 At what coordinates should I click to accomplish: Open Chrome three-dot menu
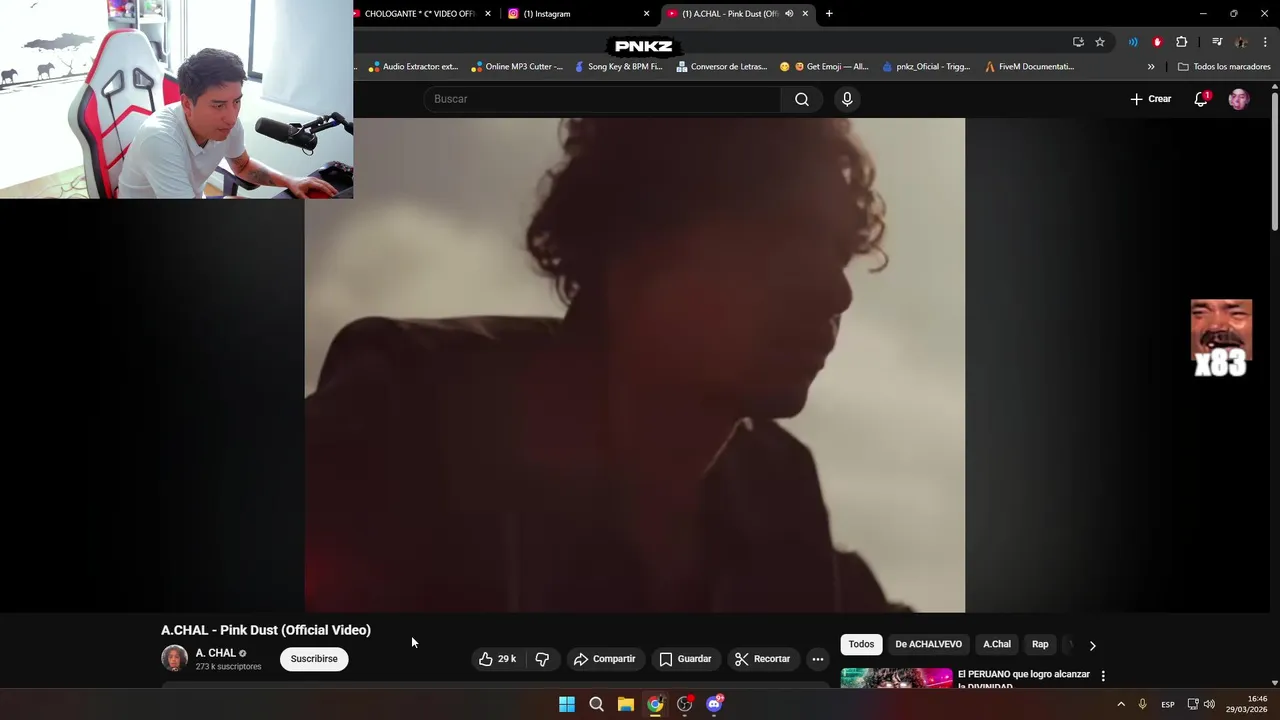(1266, 42)
